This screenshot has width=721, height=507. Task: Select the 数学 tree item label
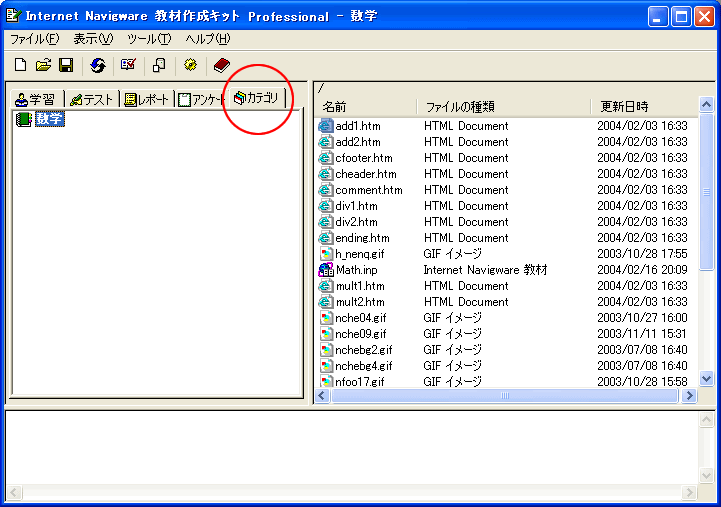tap(50, 119)
